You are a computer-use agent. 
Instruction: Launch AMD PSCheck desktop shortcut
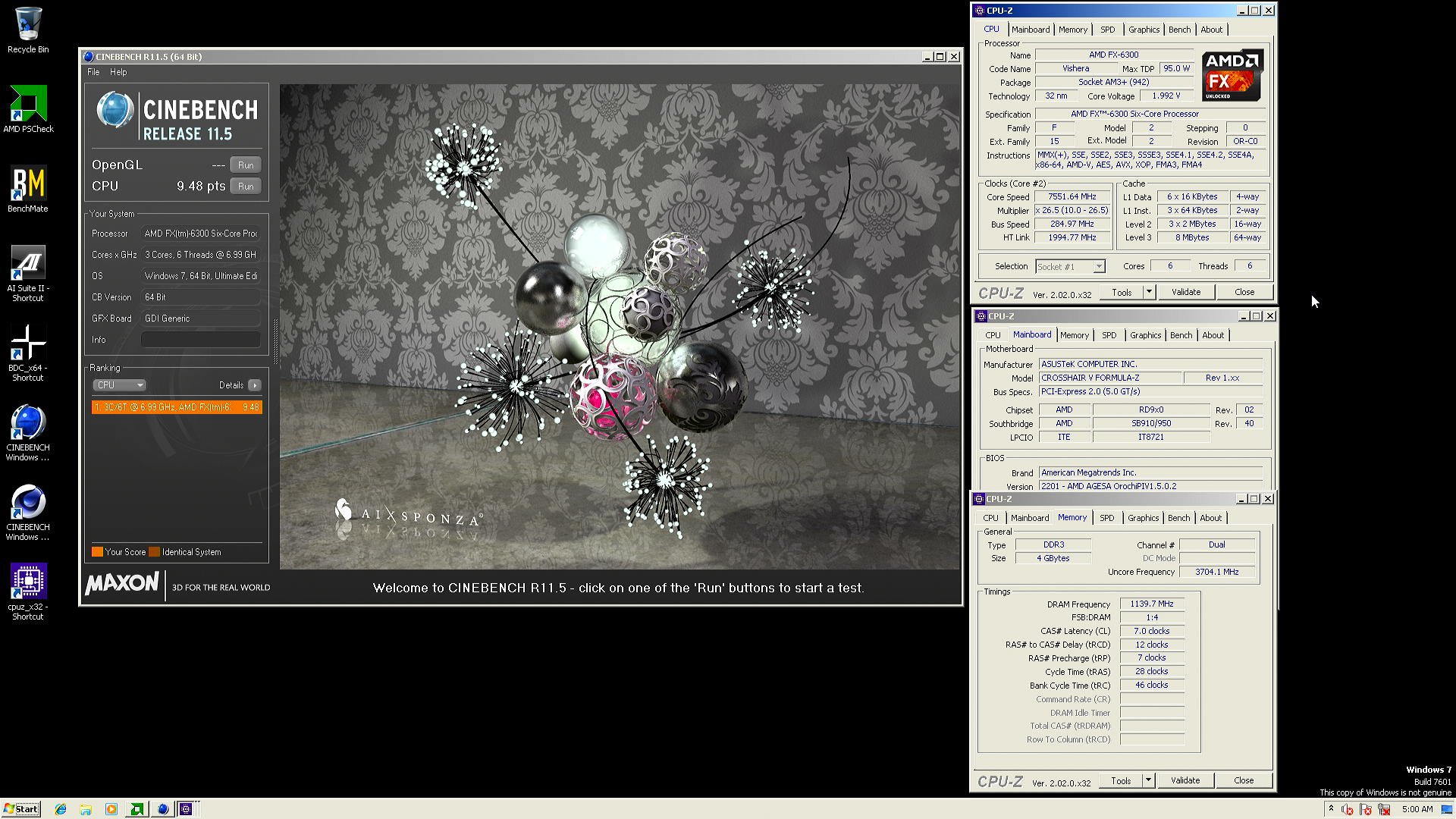point(28,109)
